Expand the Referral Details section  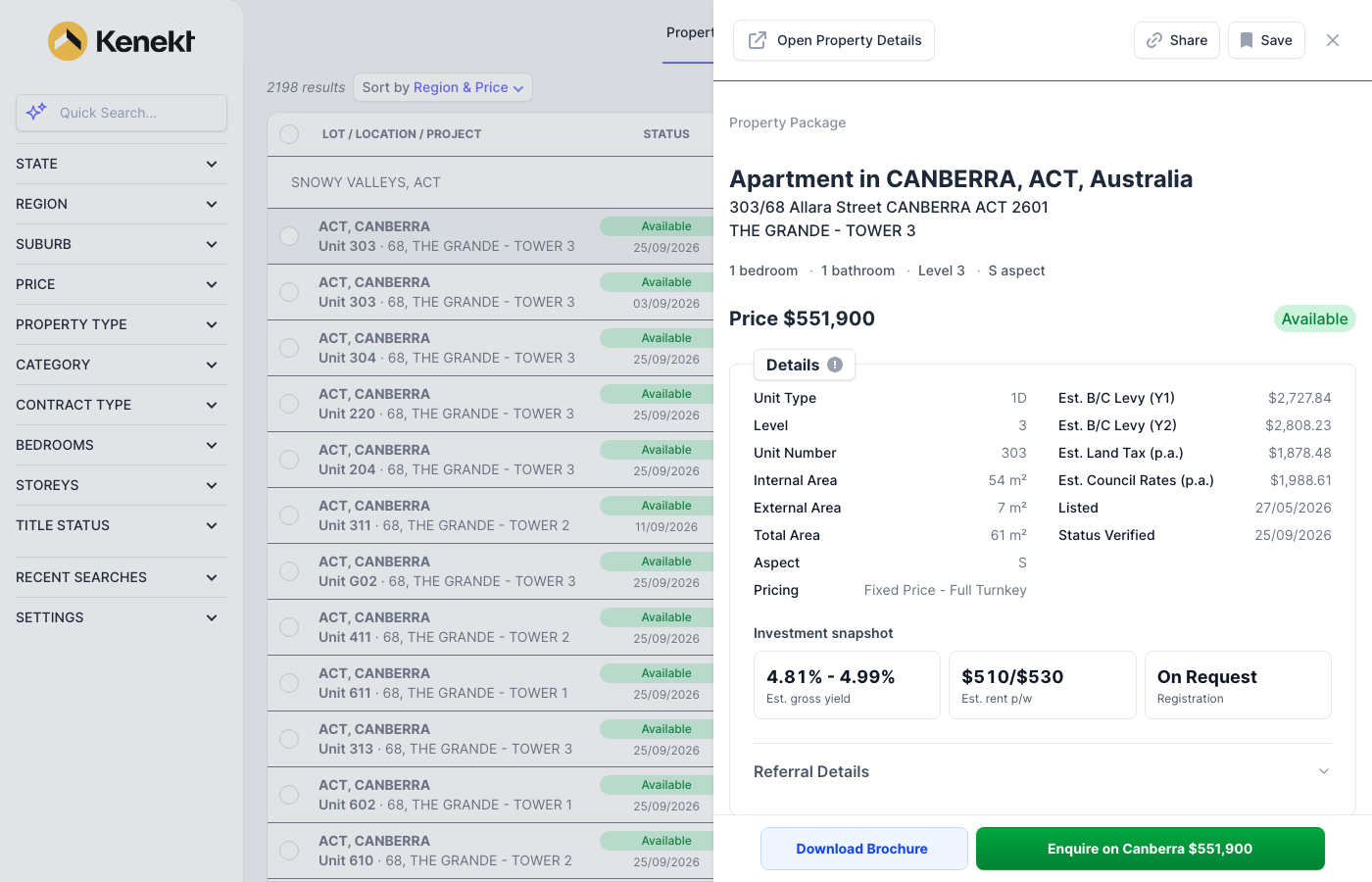1042,771
